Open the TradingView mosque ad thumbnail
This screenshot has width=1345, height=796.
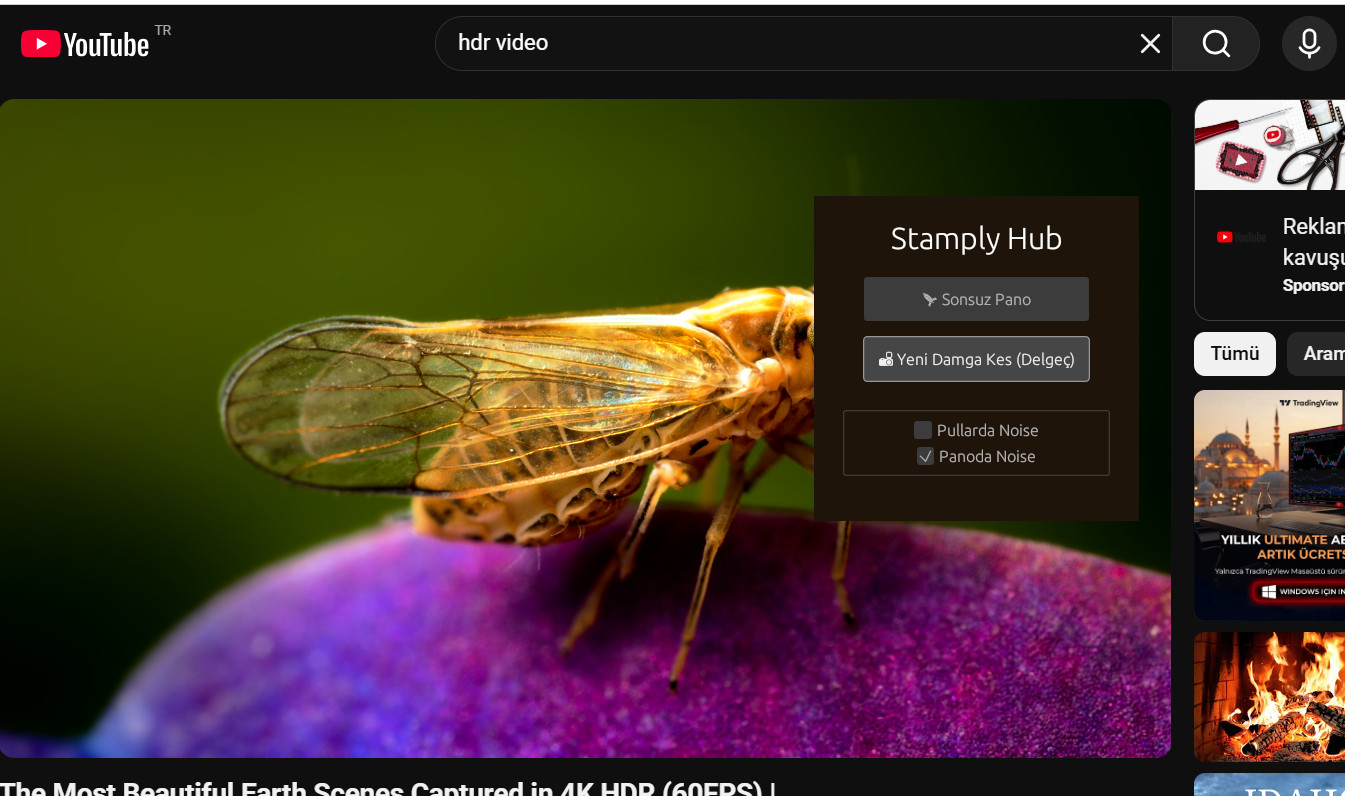tap(1270, 470)
